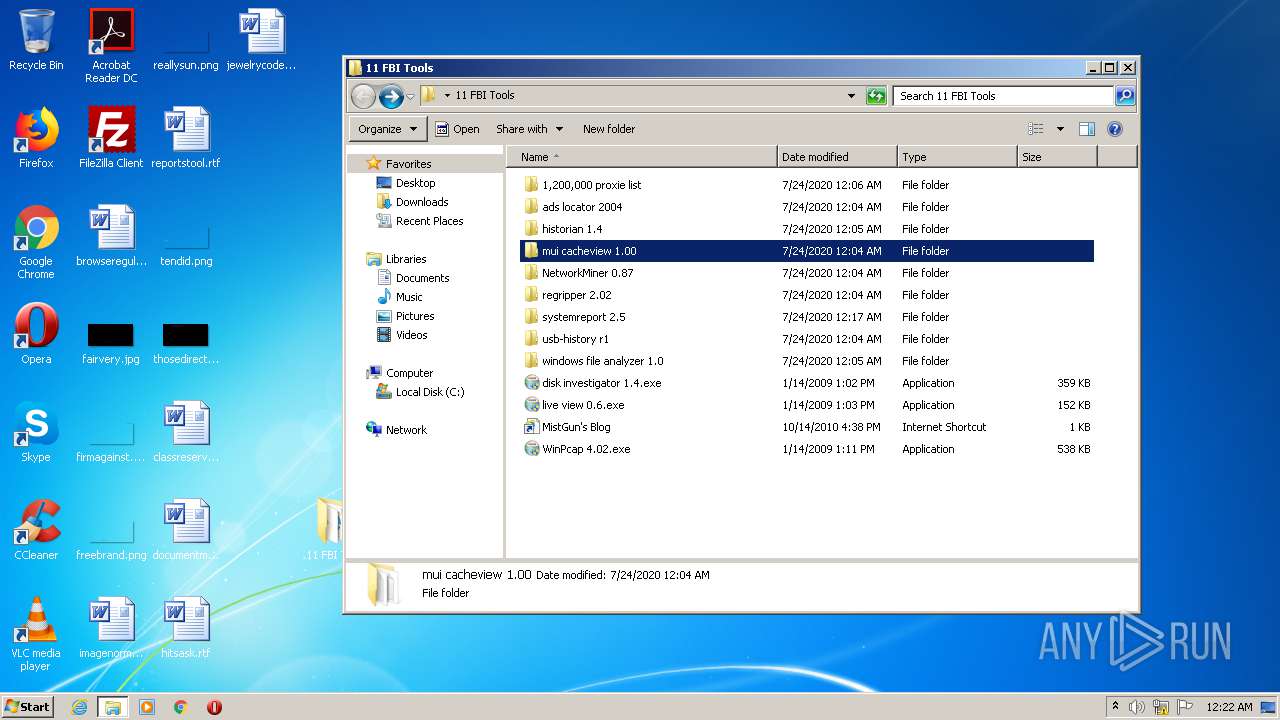Click Open in the Explorer toolbar
This screenshot has width=1280, height=720.
point(457,129)
